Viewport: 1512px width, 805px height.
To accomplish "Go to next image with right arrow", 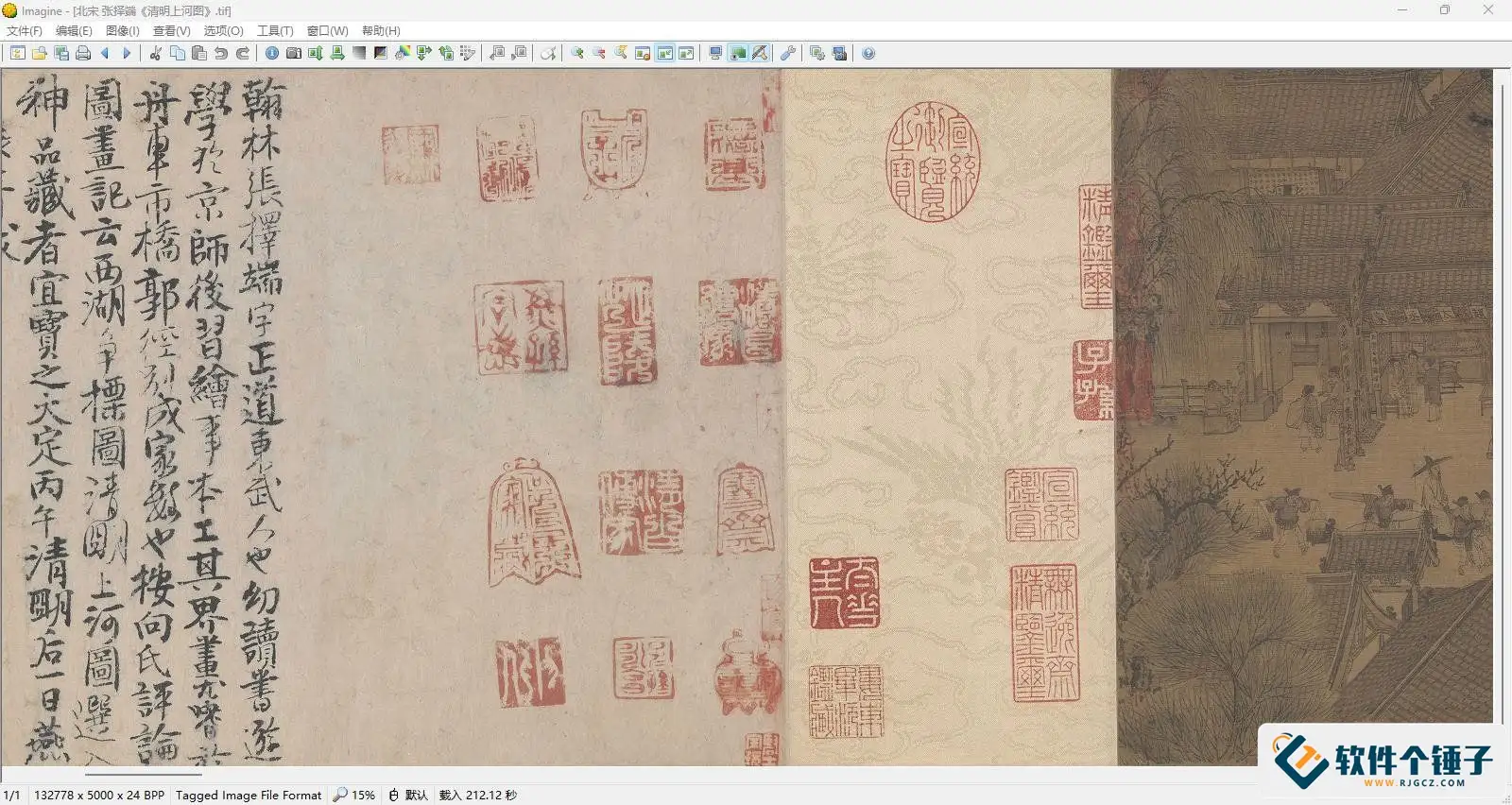I will 127,53.
